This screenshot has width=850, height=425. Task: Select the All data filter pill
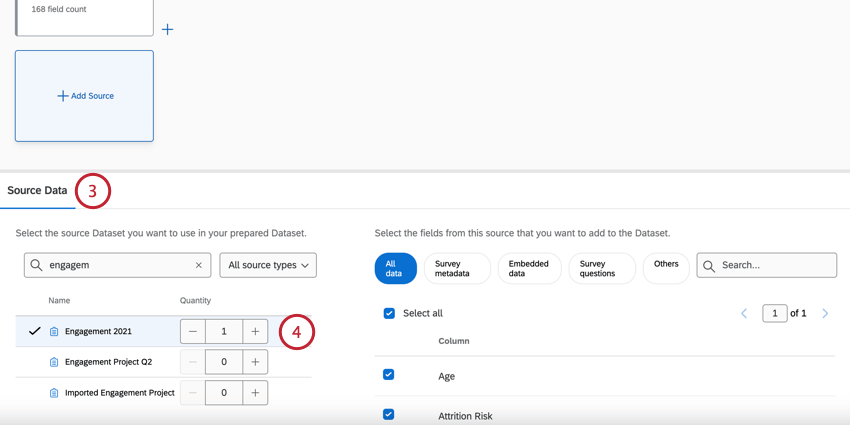pos(396,268)
